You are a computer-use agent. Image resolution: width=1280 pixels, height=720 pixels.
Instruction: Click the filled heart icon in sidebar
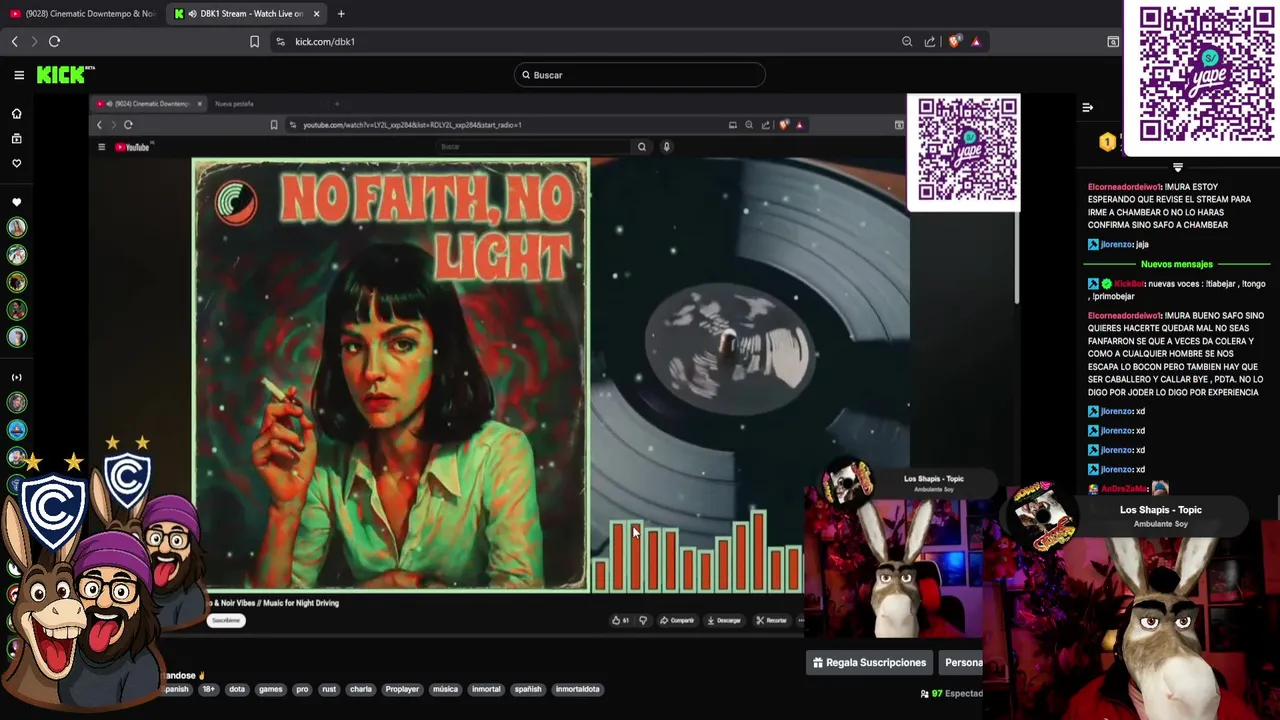click(x=16, y=202)
